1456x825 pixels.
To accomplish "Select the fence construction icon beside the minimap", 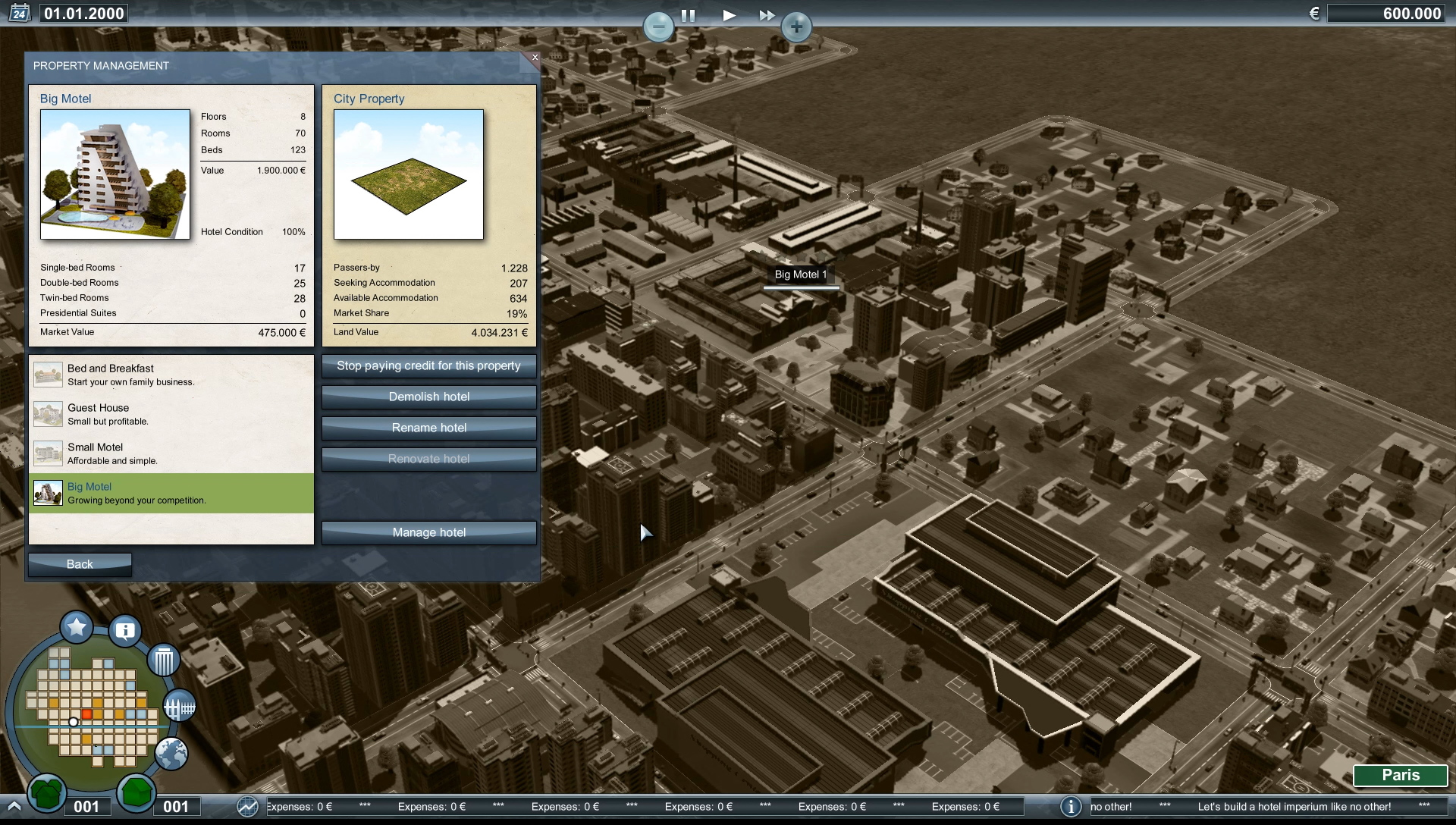I will 180,706.
